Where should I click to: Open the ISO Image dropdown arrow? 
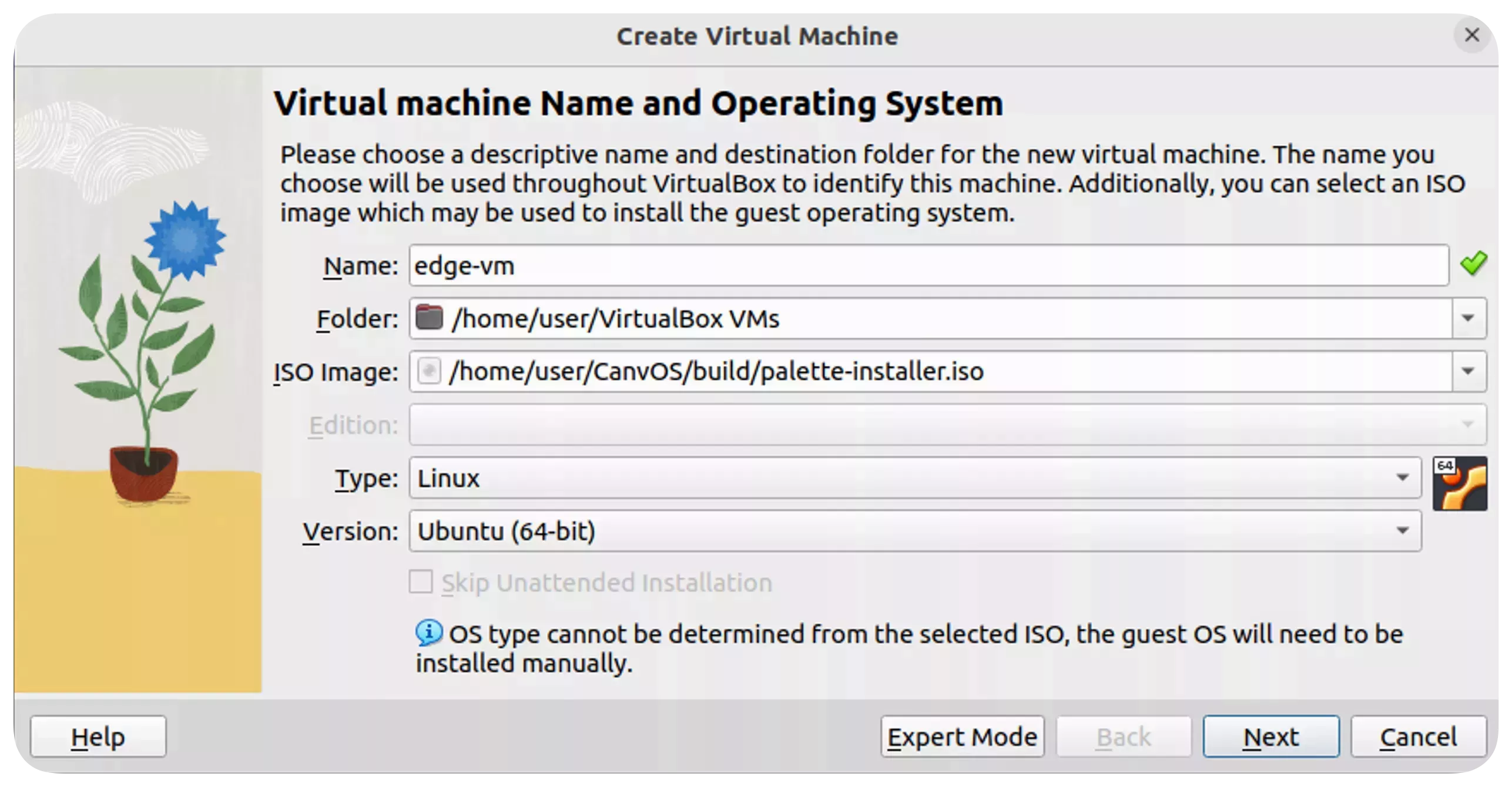pyautogui.click(x=1468, y=371)
